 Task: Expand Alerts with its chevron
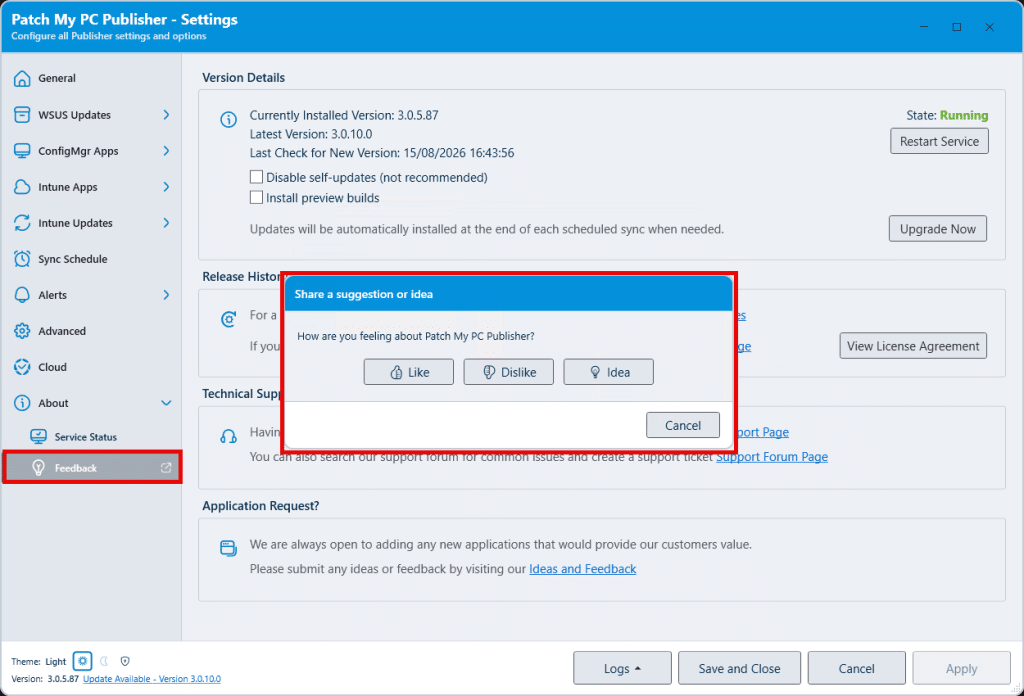tap(166, 294)
